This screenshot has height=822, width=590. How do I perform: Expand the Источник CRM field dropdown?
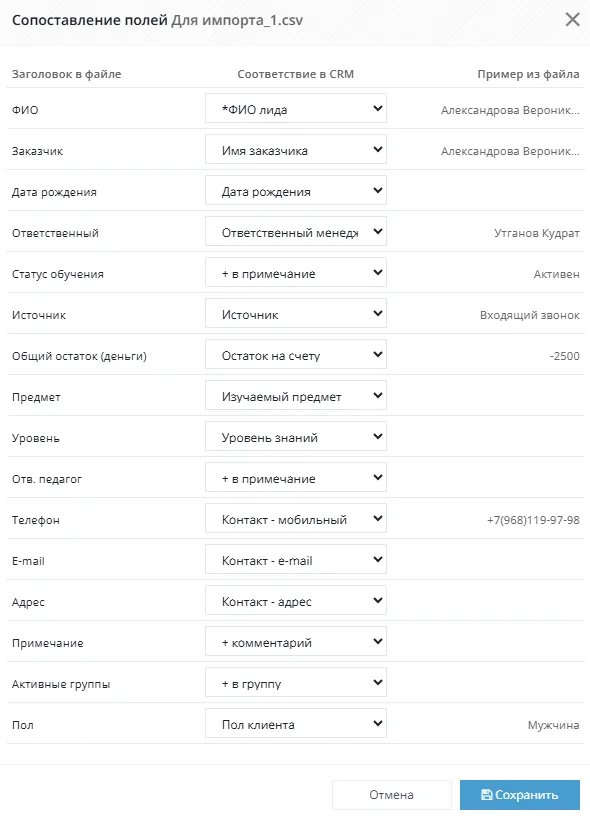tap(296, 313)
